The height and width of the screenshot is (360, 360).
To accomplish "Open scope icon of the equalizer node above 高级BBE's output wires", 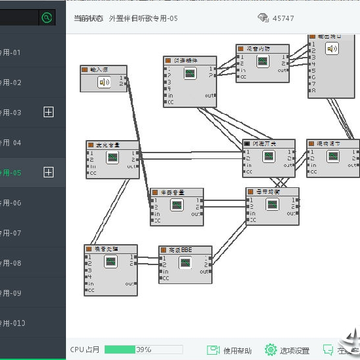I will [272, 204].
